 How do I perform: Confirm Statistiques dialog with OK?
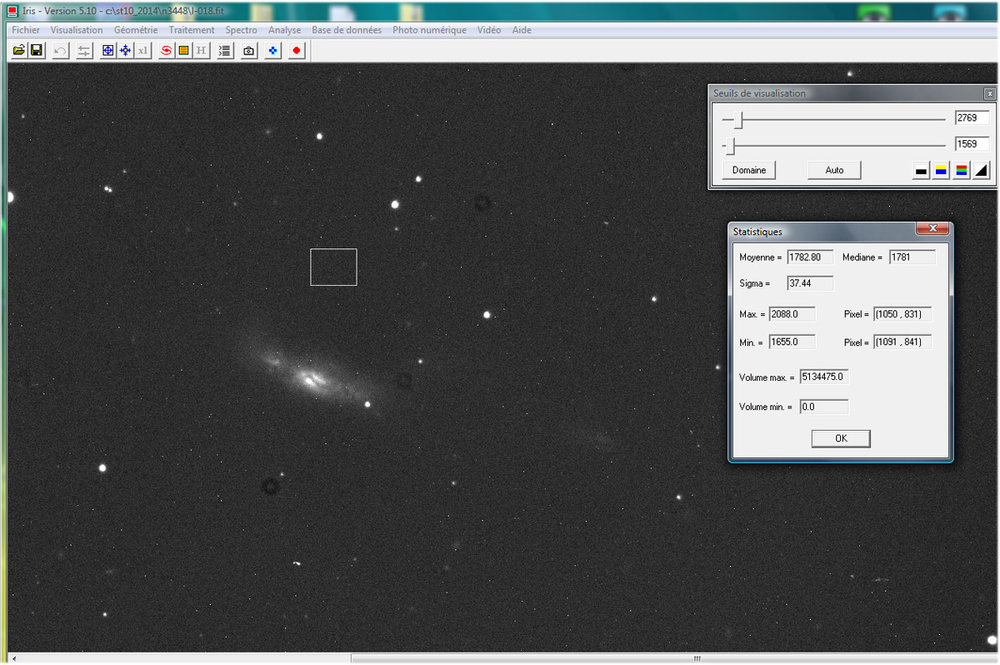pos(841,438)
